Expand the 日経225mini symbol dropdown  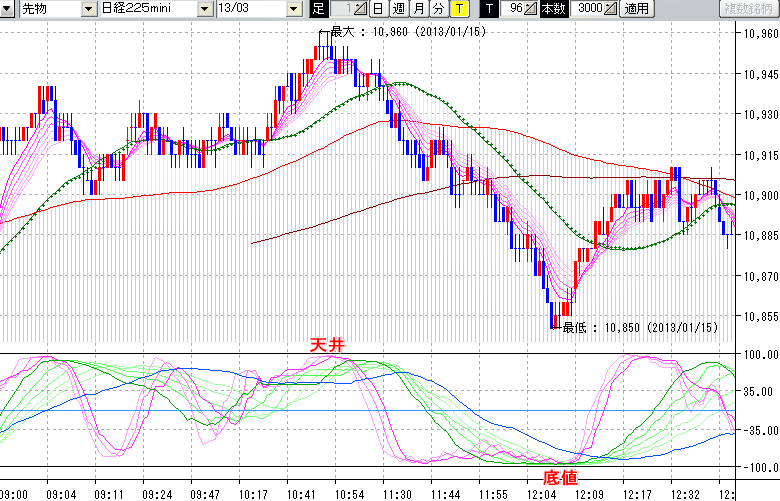(205, 9)
